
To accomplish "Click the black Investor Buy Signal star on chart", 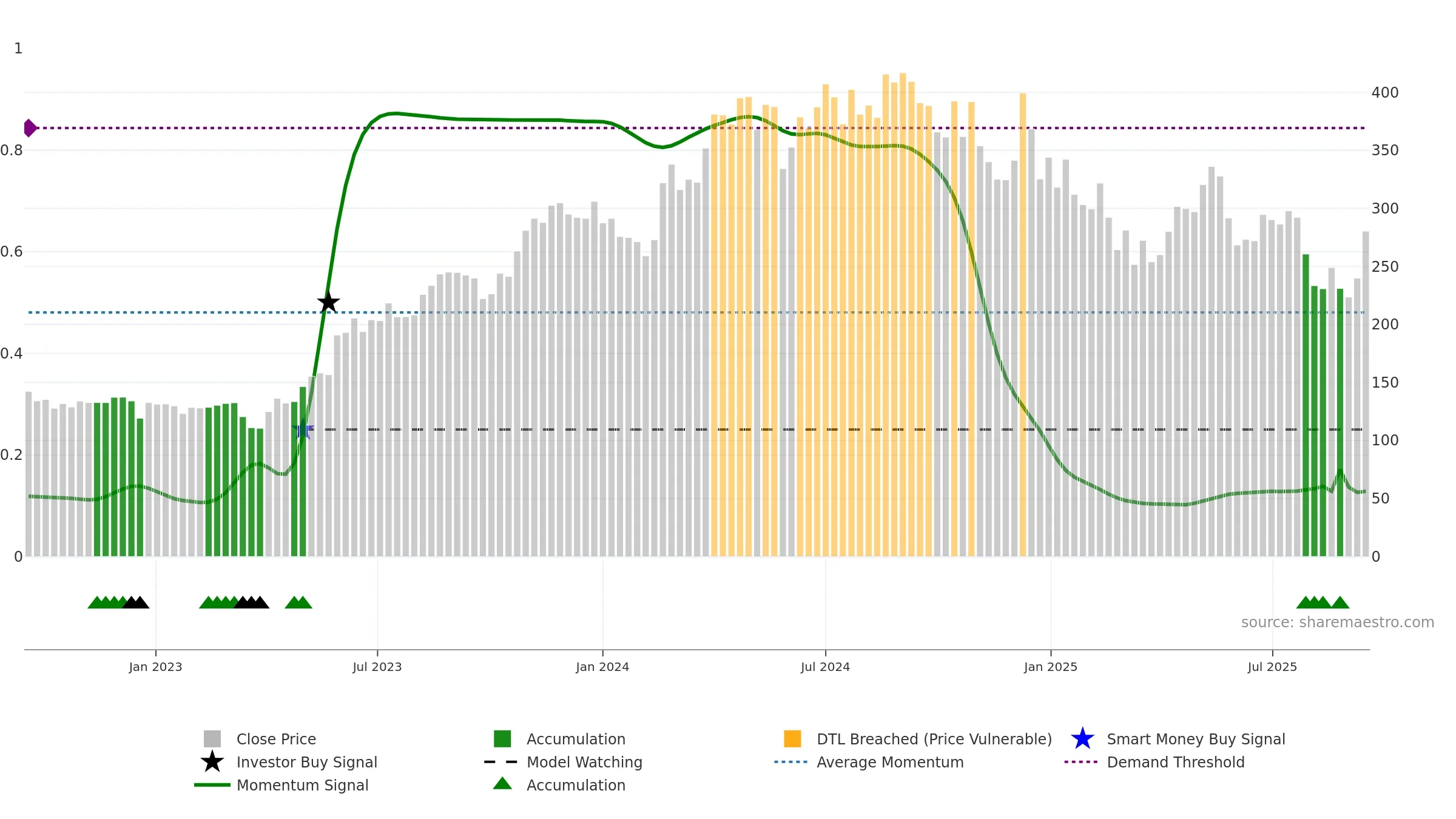I will (328, 302).
